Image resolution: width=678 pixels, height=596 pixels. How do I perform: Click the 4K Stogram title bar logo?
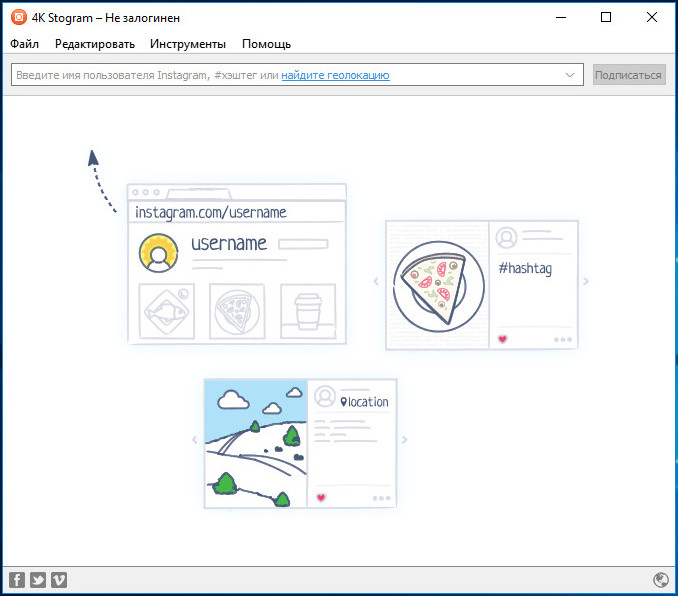coord(17,17)
